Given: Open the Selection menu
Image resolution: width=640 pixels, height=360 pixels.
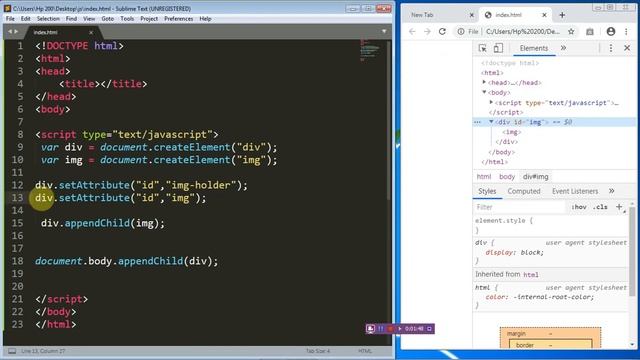Looking at the screenshot, I should (x=48, y=19).
